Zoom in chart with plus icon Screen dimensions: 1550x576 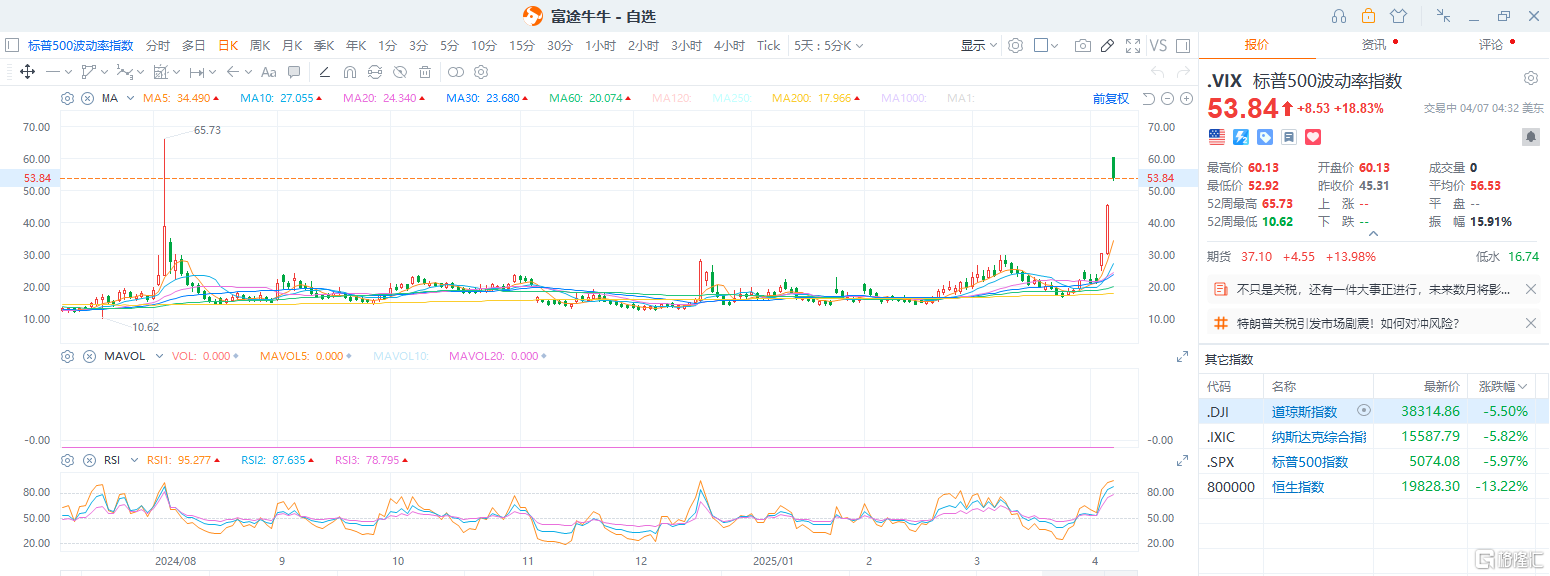pyautogui.click(x=1186, y=98)
